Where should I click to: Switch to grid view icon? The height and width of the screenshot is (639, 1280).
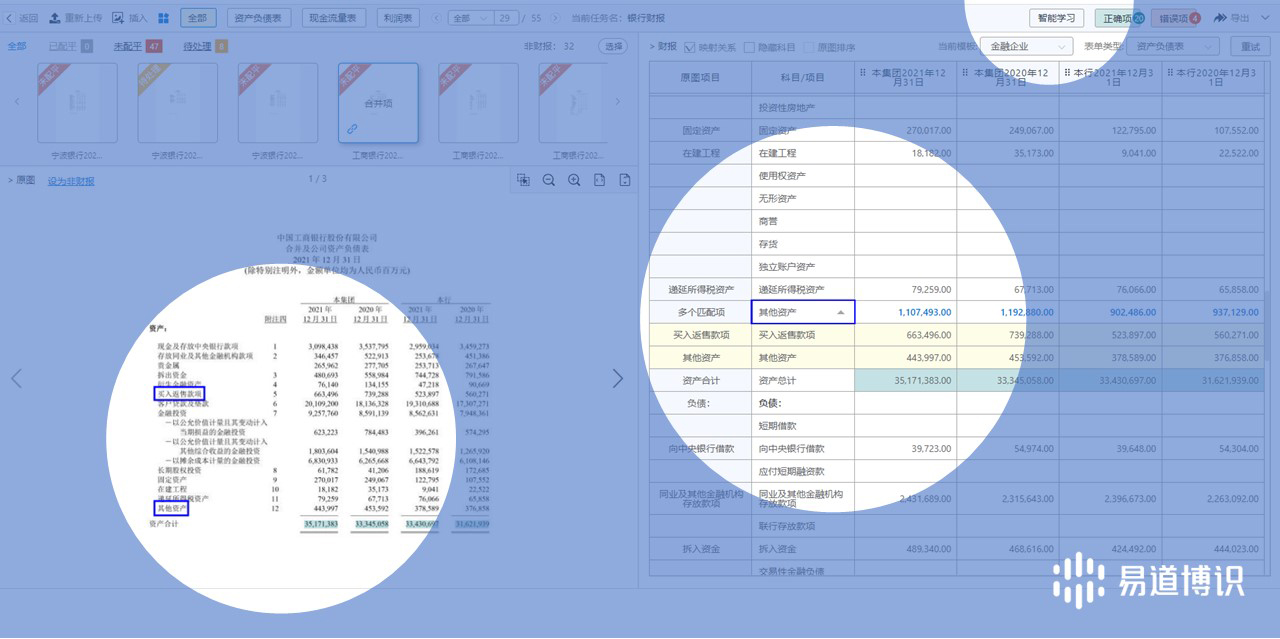coord(163,18)
